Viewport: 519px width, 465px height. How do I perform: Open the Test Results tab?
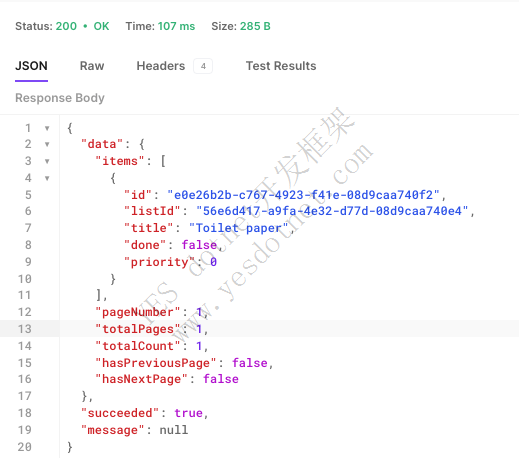tap(281, 66)
